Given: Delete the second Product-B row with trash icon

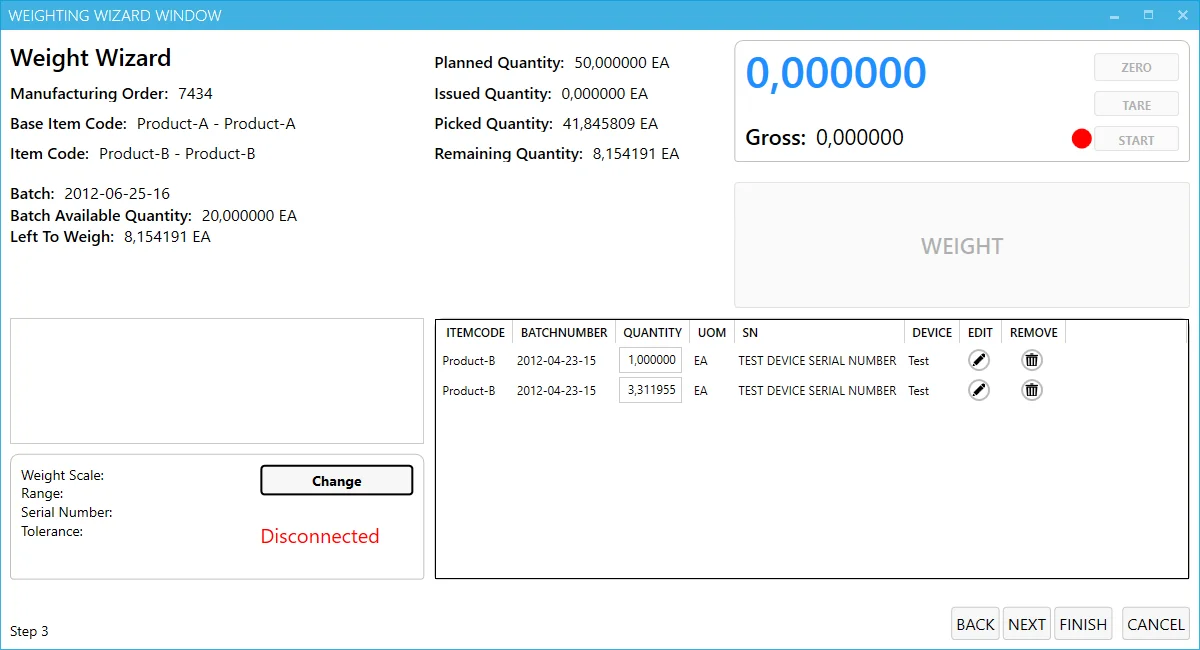Looking at the screenshot, I should click(1031, 390).
